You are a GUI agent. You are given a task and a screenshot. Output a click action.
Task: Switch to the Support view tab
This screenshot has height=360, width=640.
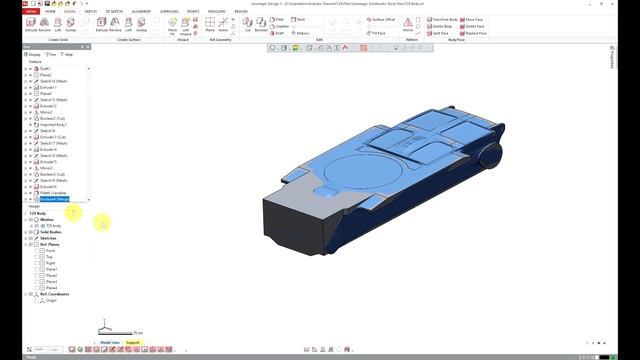[133, 342]
